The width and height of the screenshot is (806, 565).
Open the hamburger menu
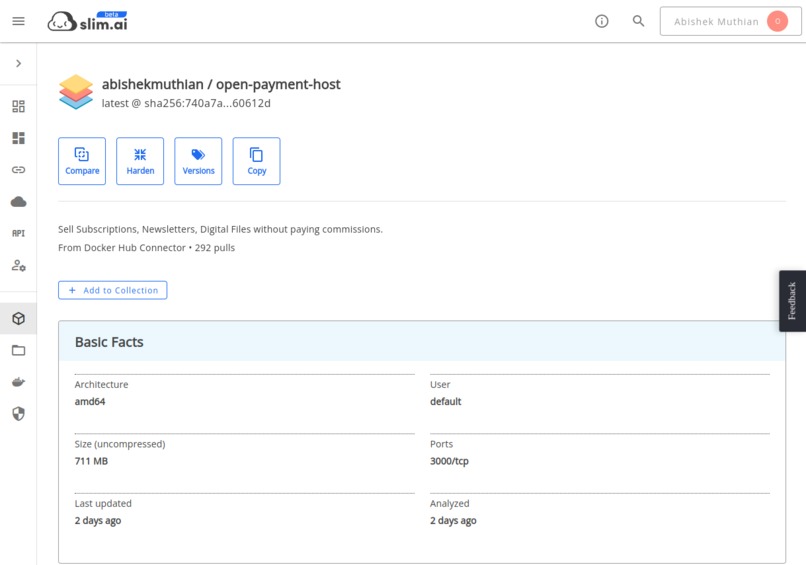pyautogui.click(x=19, y=21)
